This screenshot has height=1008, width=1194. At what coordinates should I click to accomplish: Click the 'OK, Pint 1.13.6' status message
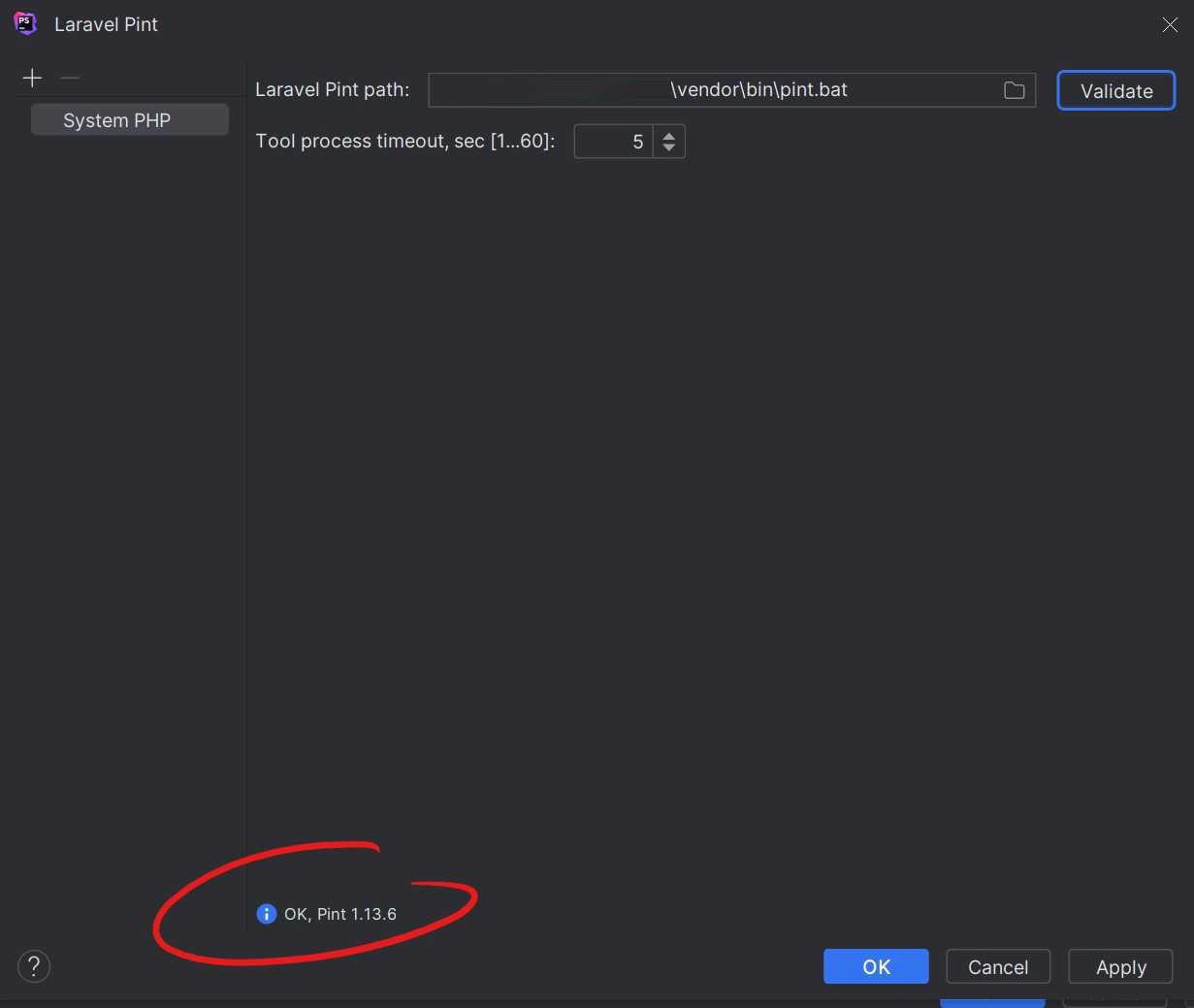point(340,914)
